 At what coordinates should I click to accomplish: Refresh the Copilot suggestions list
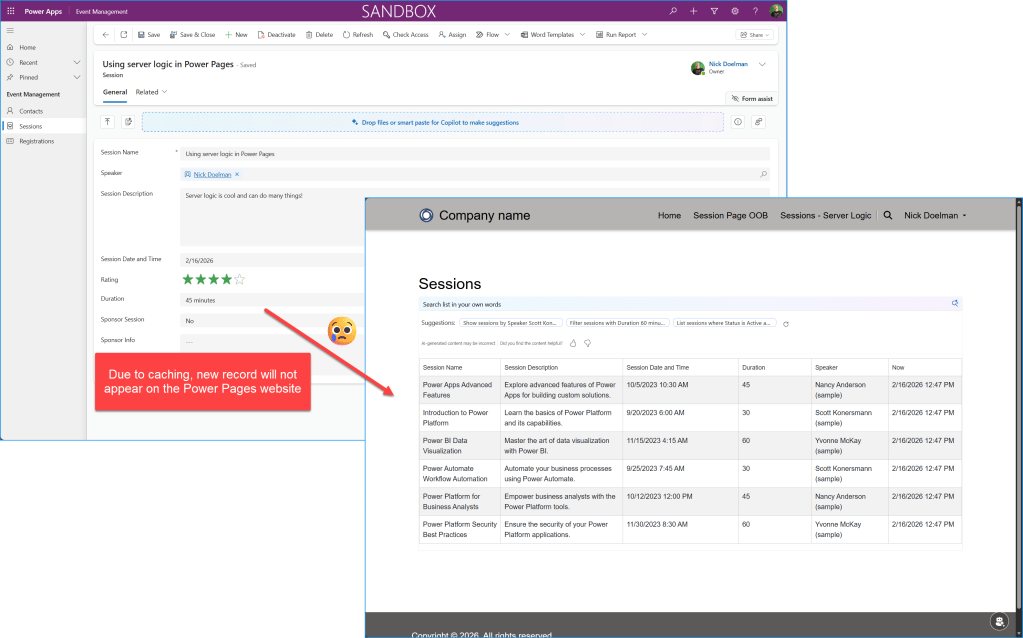click(786, 324)
